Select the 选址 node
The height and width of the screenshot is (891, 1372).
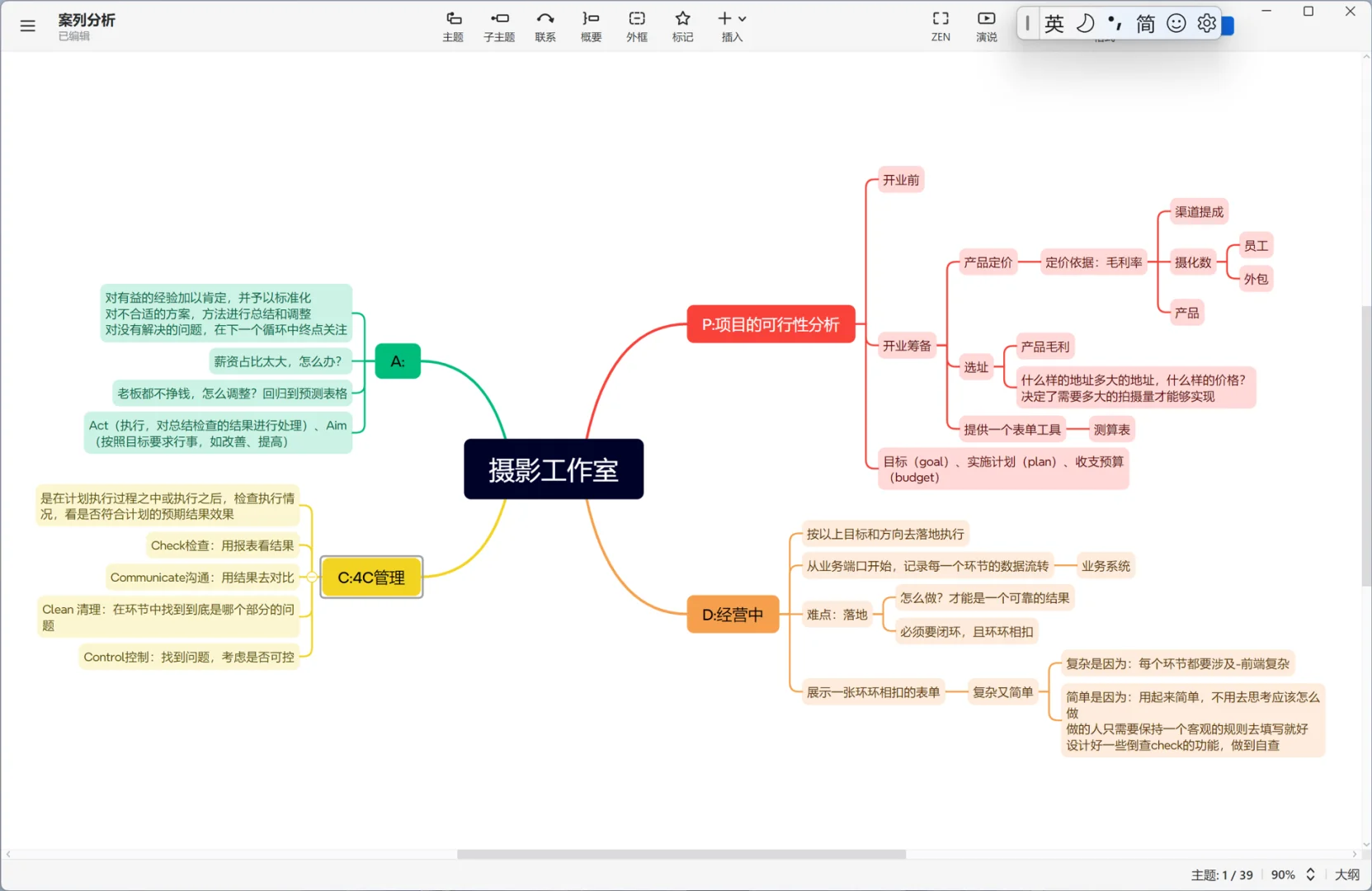[976, 367]
